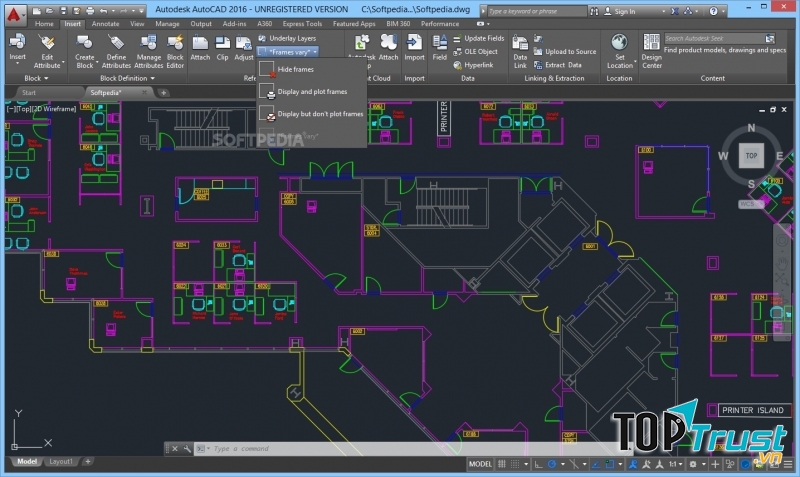Click the Type a keyword or phrase search box
The image size is (800, 477).
536,11
